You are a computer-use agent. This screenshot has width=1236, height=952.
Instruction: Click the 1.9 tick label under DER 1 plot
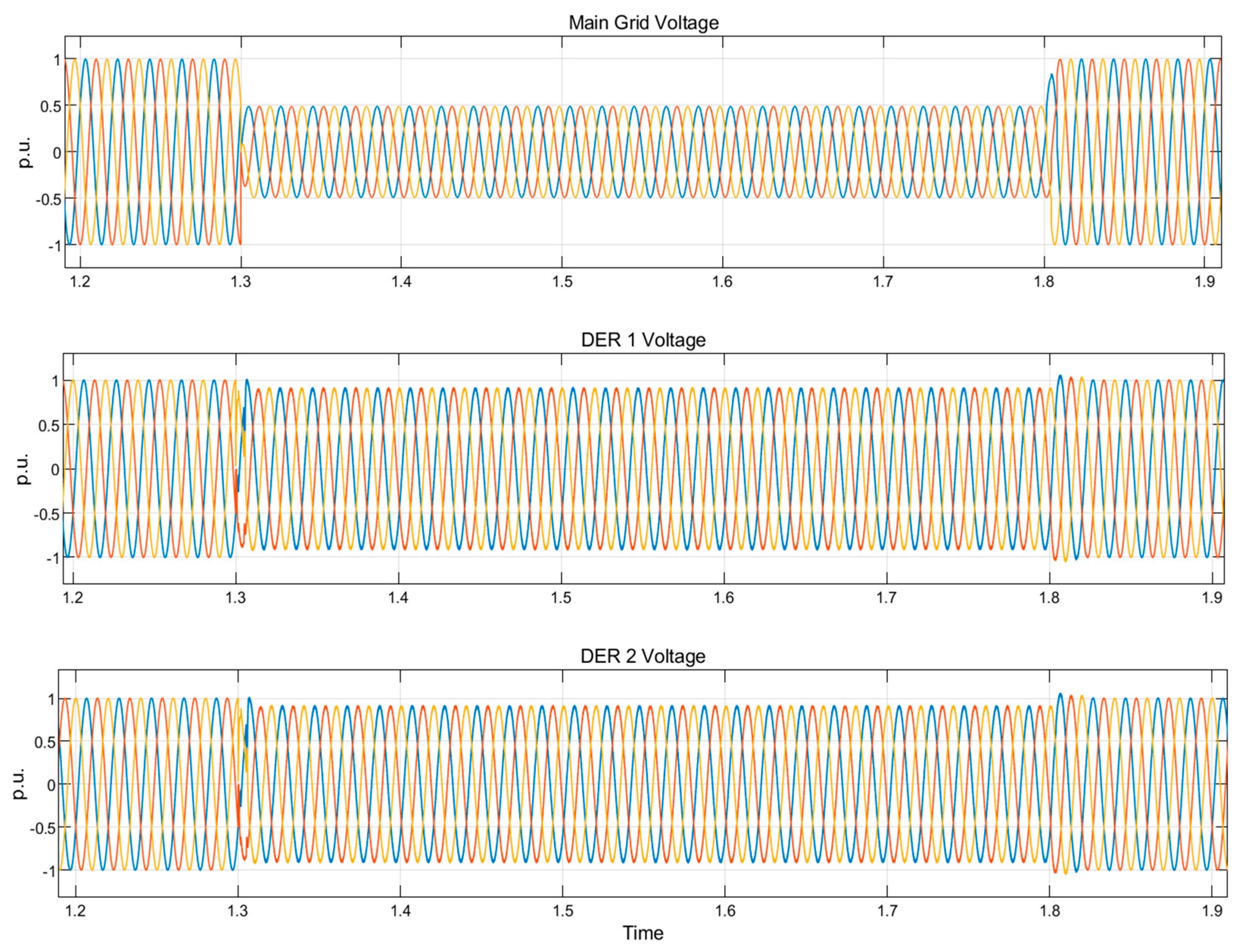(x=1212, y=598)
